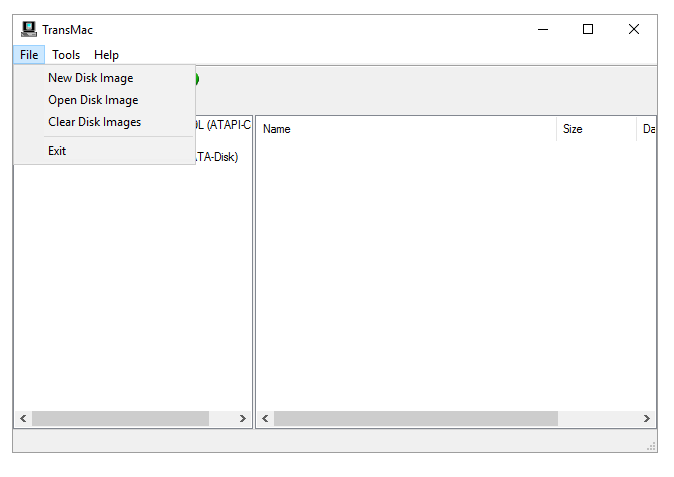Screen dimensions: 674x477
Task: Click left arrow of file list scrollbar
Action: pyautogui.click(x=265, y=418)
